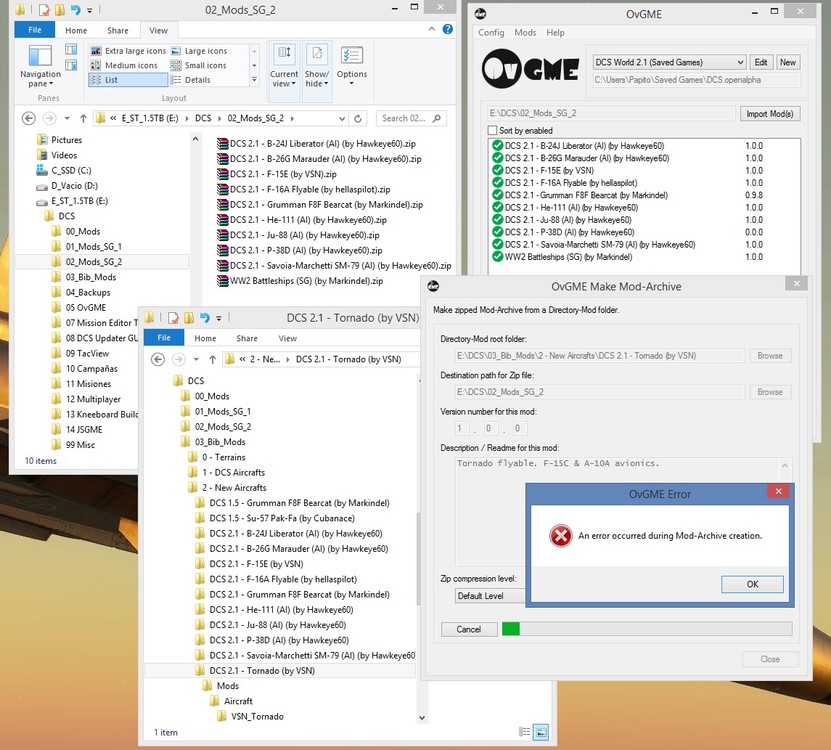
Task: Go back in 02_Mods_SG_2 Explorer
Action: click(29, 118)
